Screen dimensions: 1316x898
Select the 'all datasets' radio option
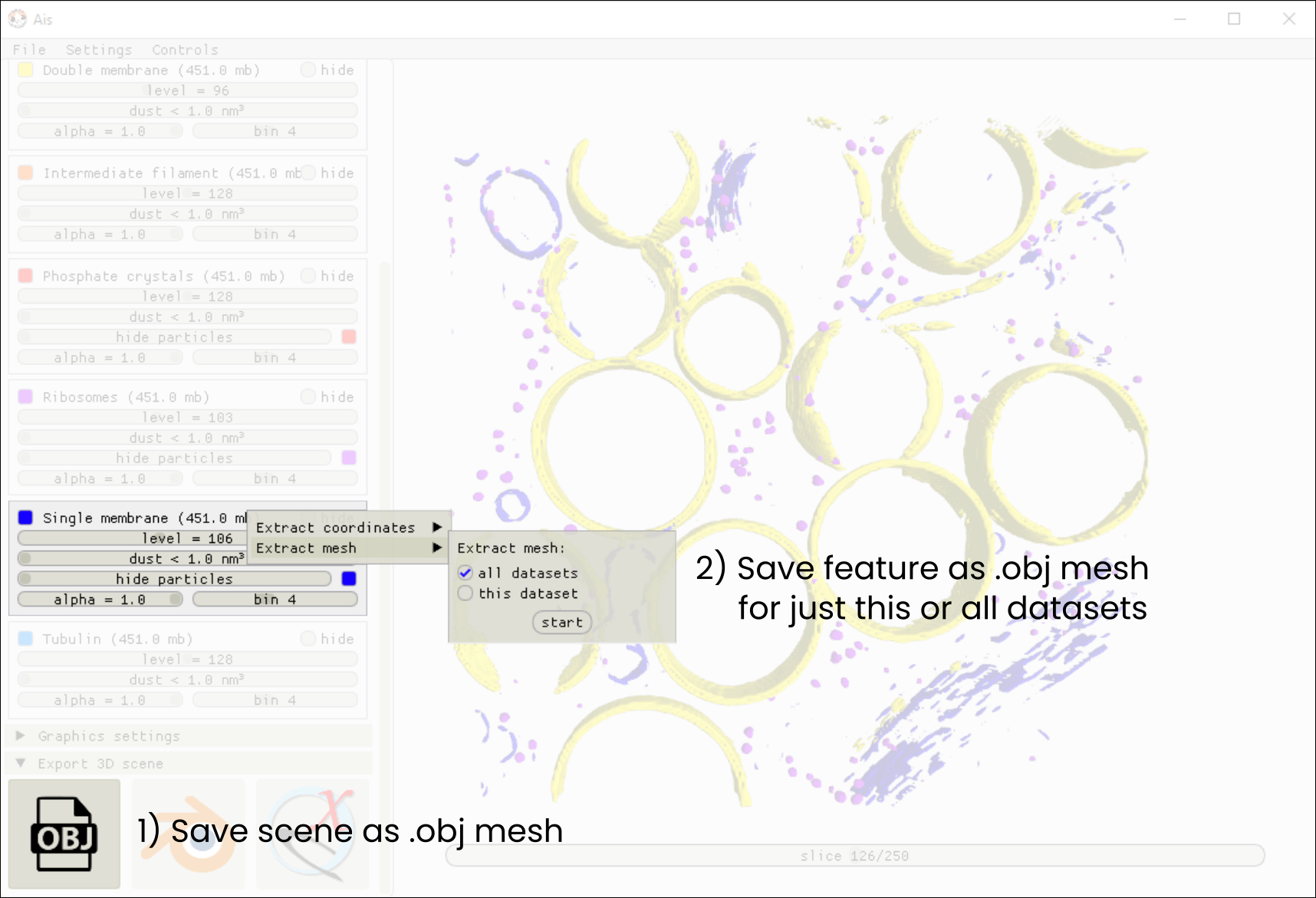click(x=466, y=573)
